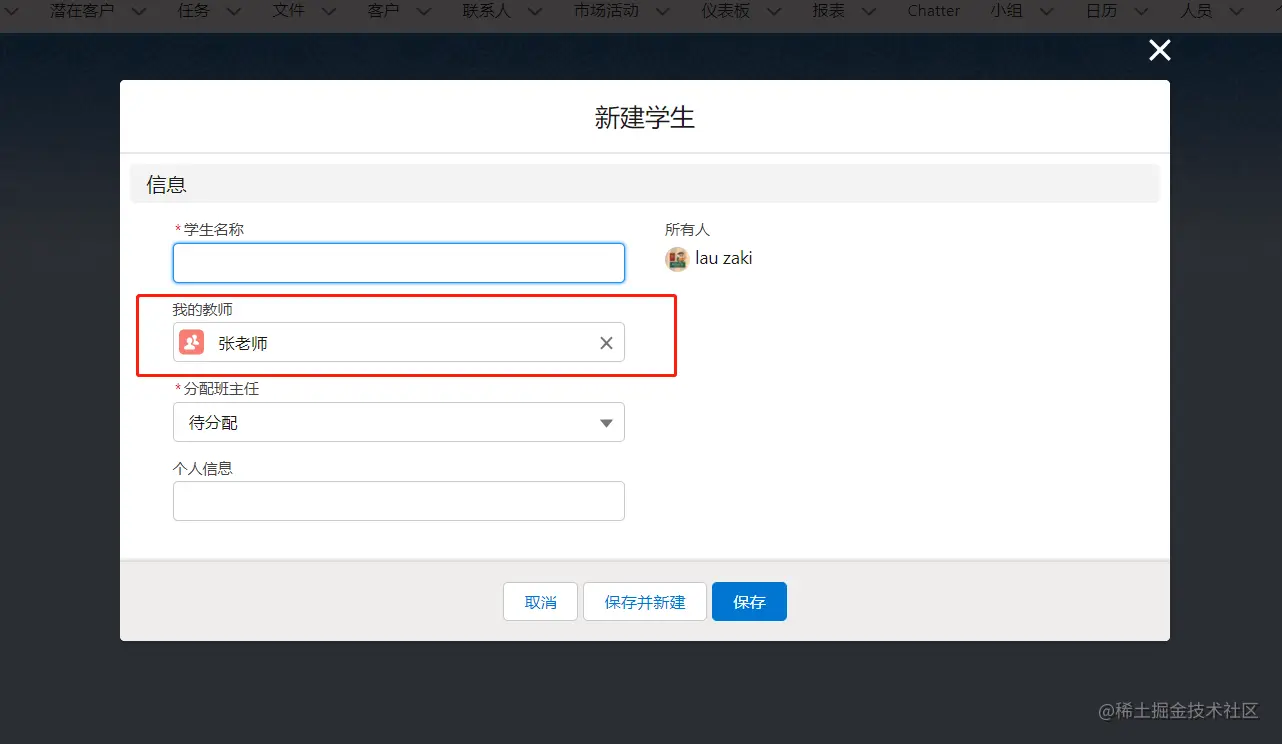Click the 取消 button
The width and height of the screenshot is (1282, 744).
pyautogui.click(x=540, y=602)
